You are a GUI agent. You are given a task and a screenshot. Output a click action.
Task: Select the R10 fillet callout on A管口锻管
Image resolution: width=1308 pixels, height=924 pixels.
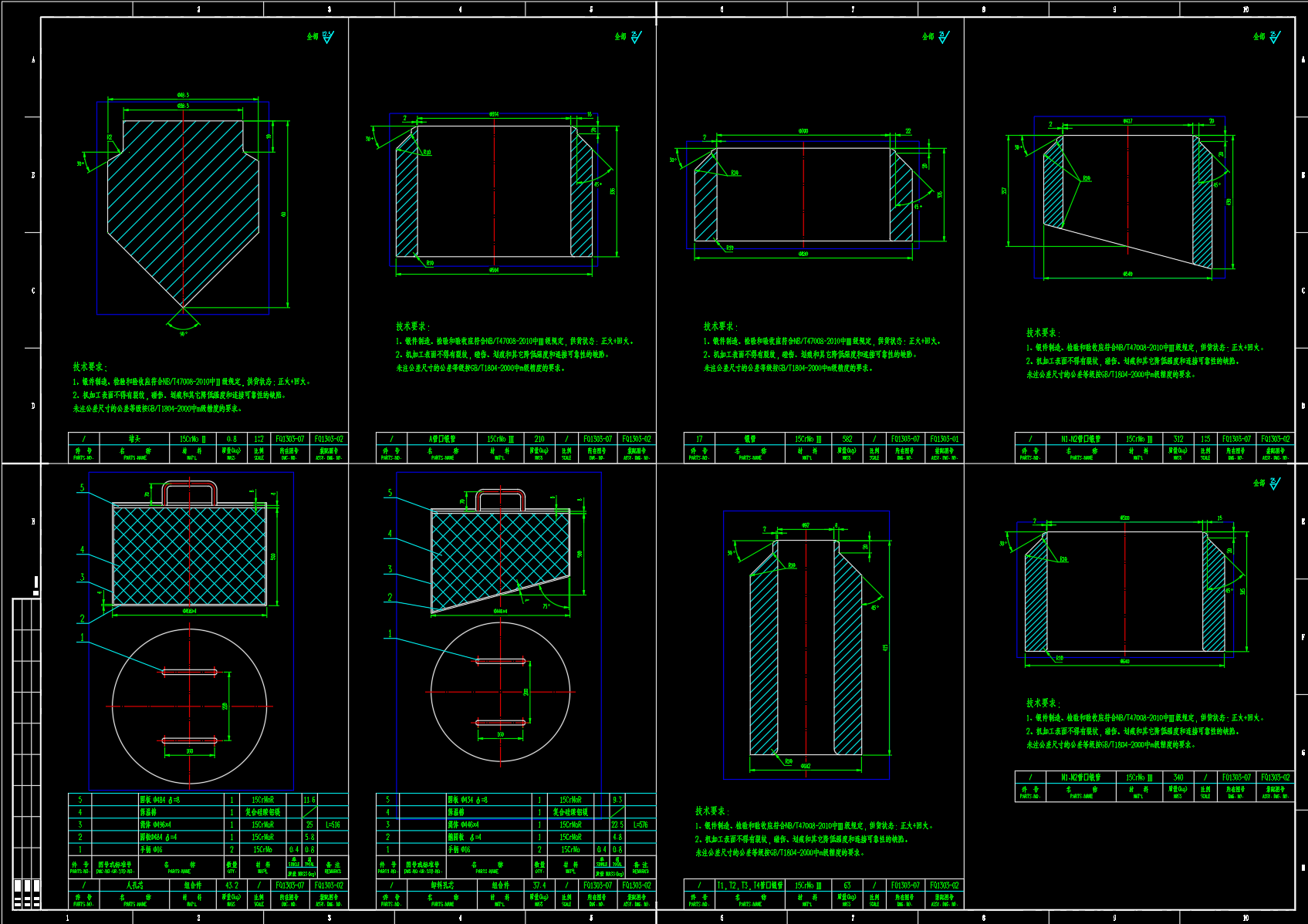(426, 150)
